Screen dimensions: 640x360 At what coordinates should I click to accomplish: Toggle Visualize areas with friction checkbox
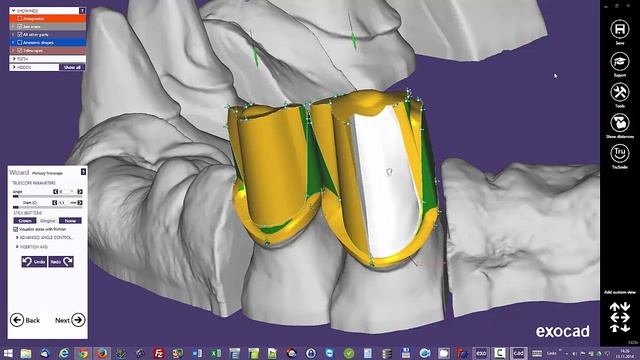coord(16,229)
